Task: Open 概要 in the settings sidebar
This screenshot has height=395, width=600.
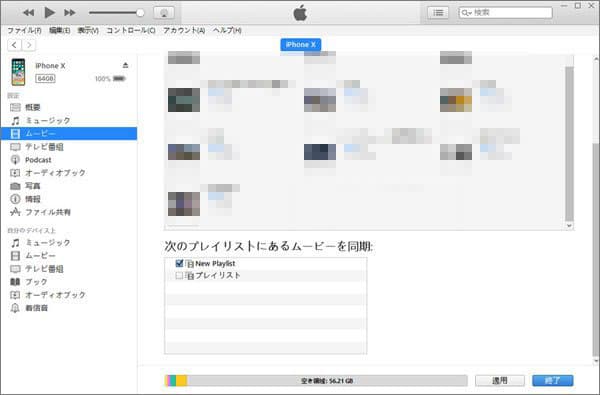Action: coord(69,108)
